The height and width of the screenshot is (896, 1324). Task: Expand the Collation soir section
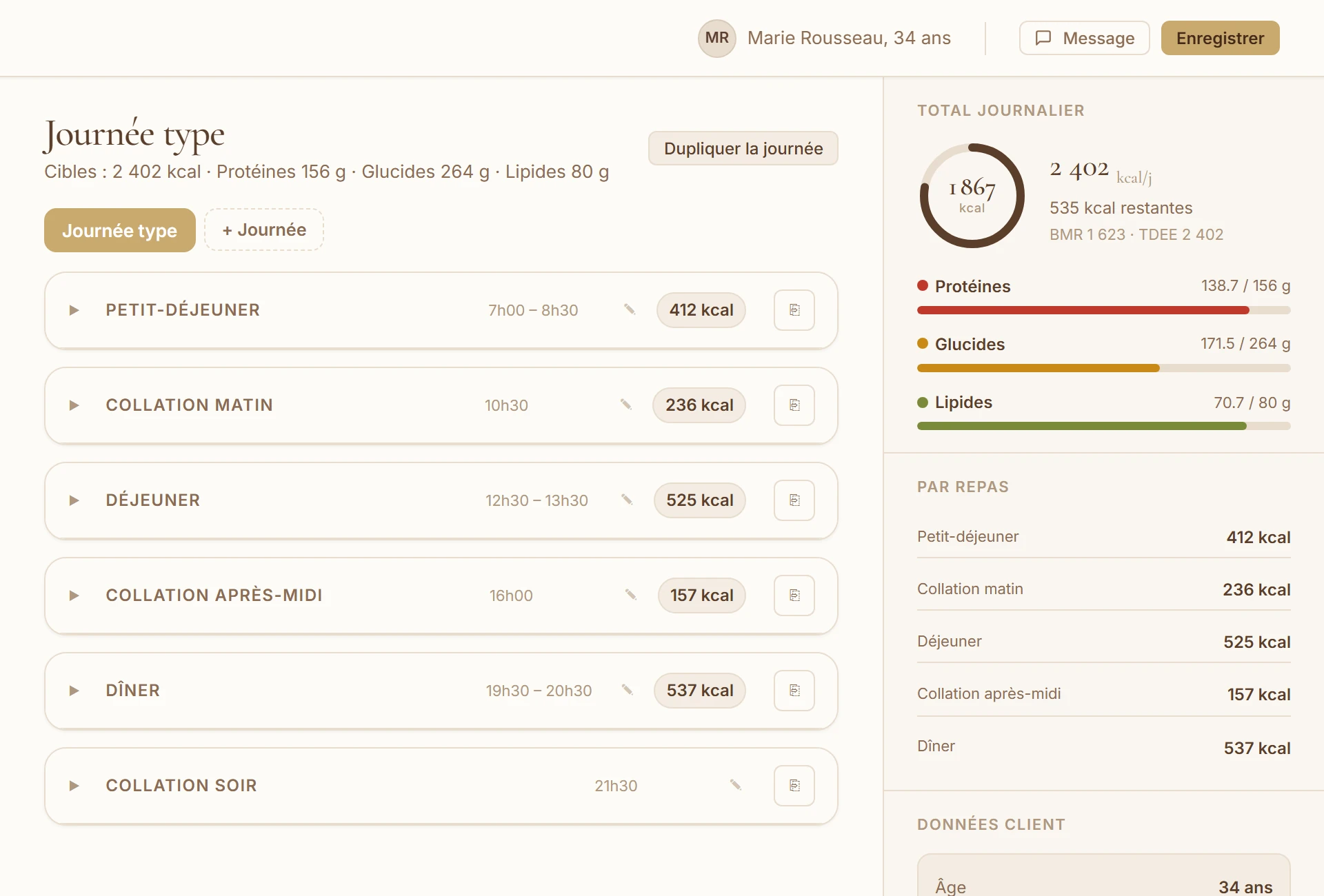pyautogui.click(x=74, y=786)
